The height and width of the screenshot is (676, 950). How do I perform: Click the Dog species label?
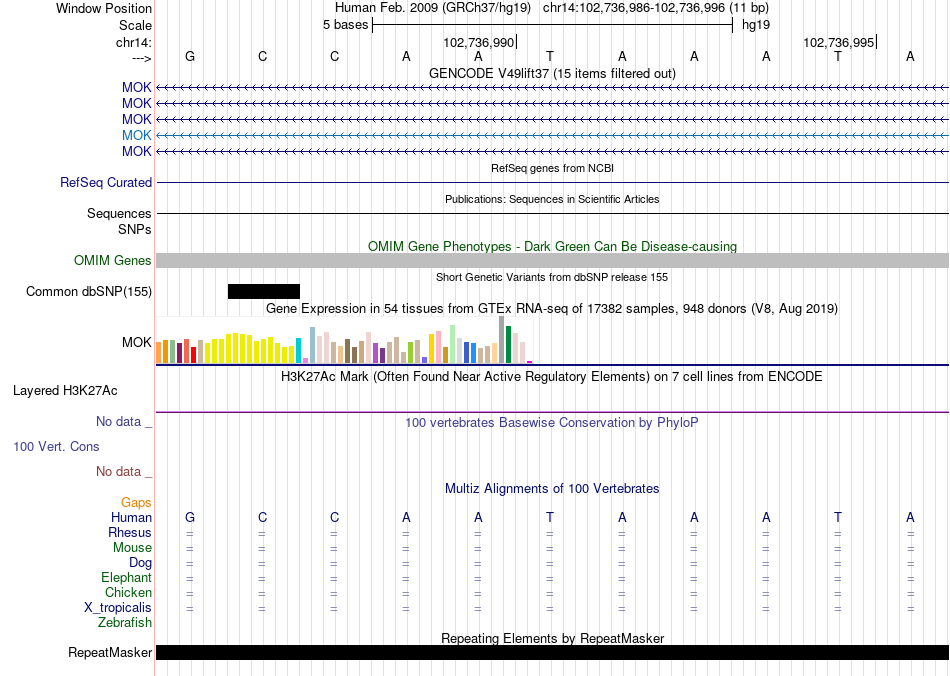[x=141, y=563]
